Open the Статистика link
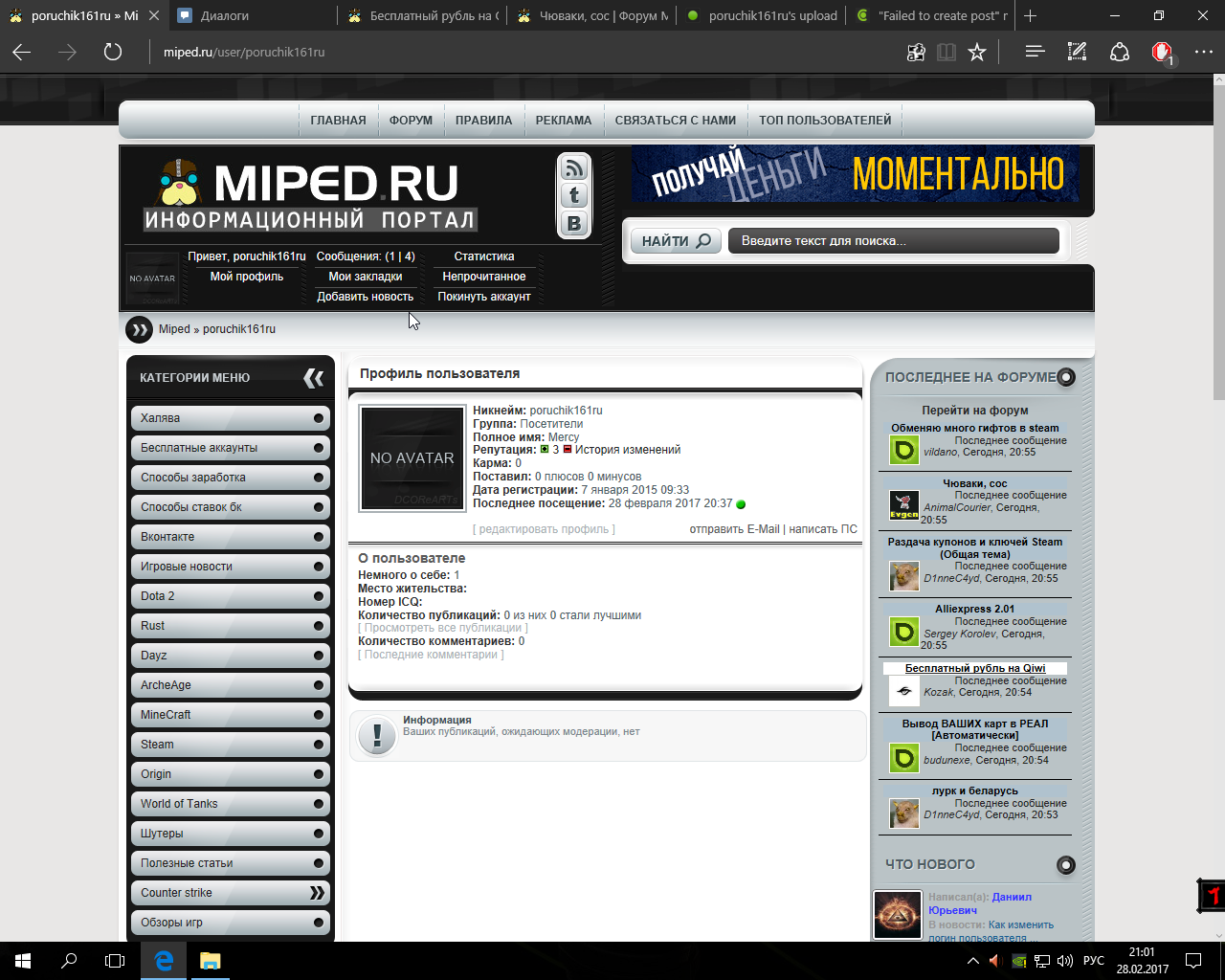1225x980 pixels. pyautogui.click(x=484, y=256)
